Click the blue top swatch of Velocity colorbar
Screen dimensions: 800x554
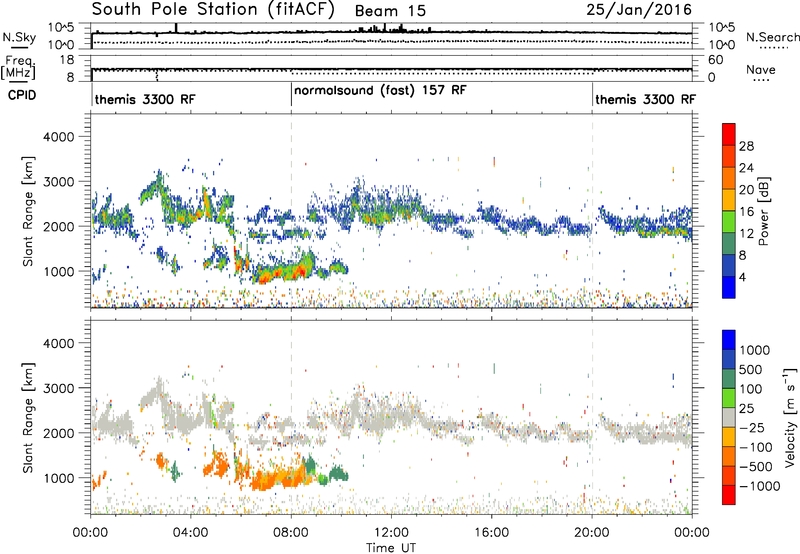(x=729, y=340)
